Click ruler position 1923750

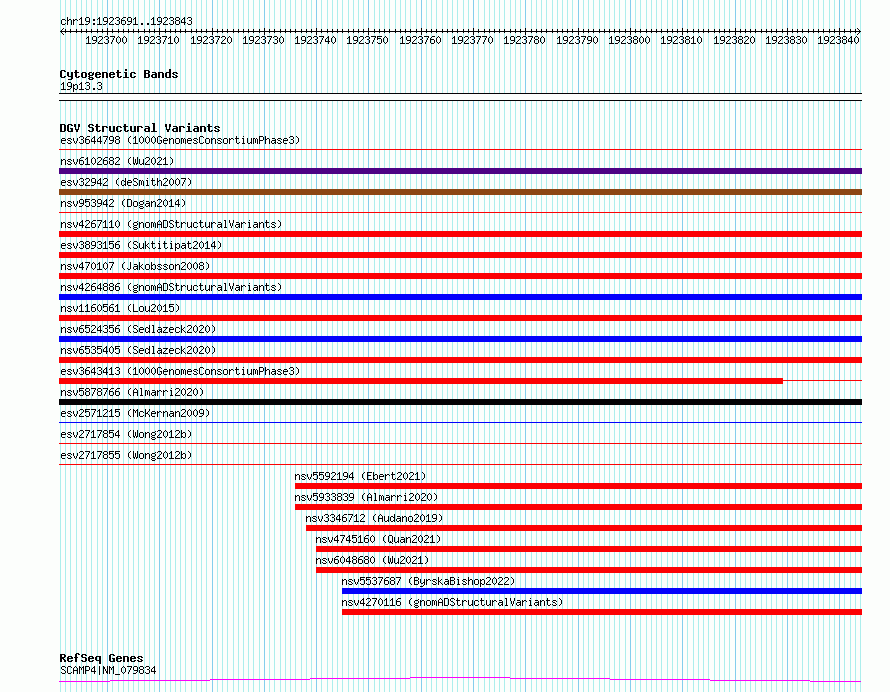coord(367,40)
